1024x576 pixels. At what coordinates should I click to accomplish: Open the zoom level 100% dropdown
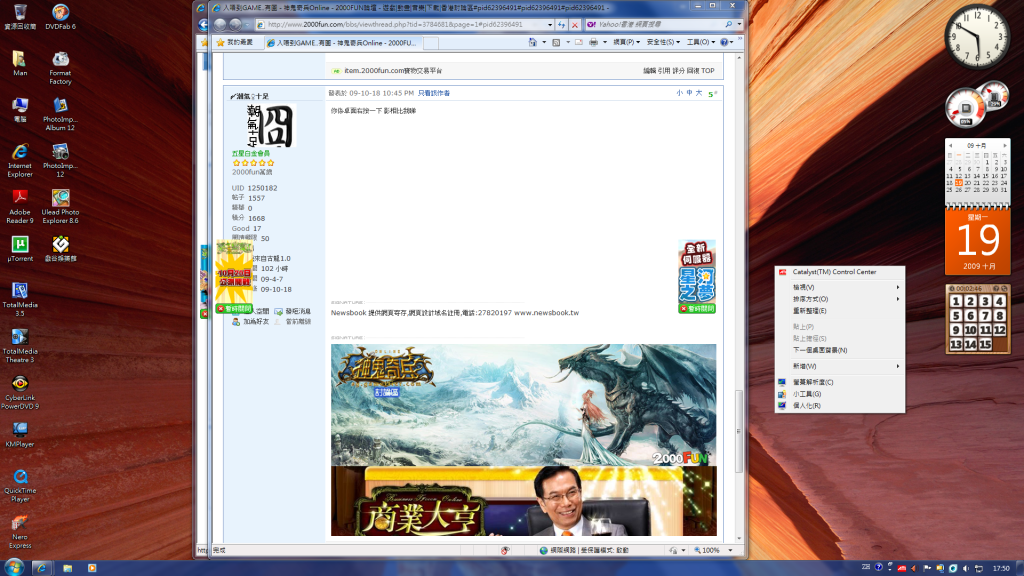pos(730,551)
